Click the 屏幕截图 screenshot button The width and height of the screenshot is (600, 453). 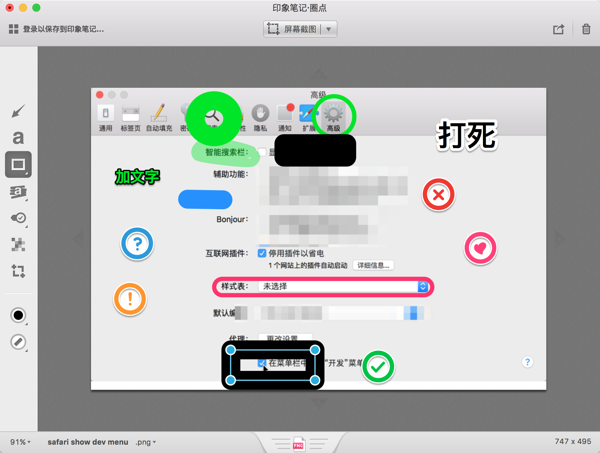pyautogui.click(x=292, y=29)
